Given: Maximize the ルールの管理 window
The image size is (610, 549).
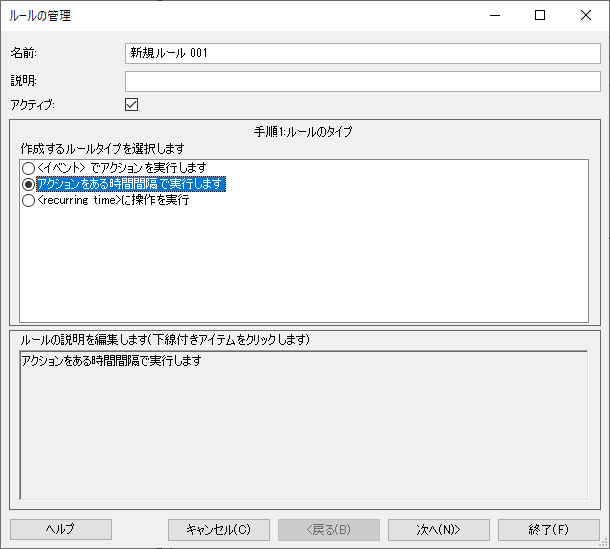Looking at the screenshot, I should pyautogui.click(x=540, y=16).
